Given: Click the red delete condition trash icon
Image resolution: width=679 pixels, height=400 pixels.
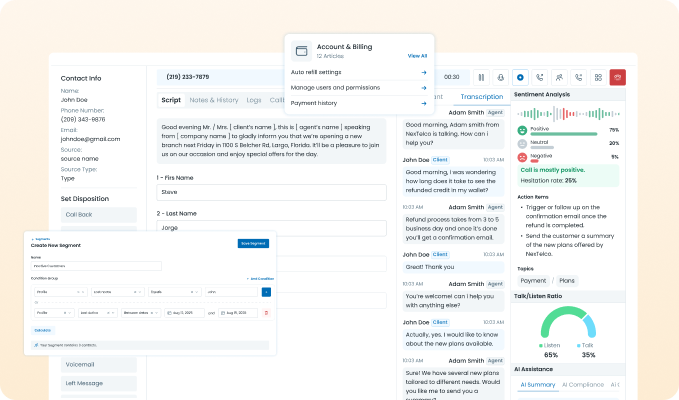Looking at the screenshot, I should (x=266, y=313).
